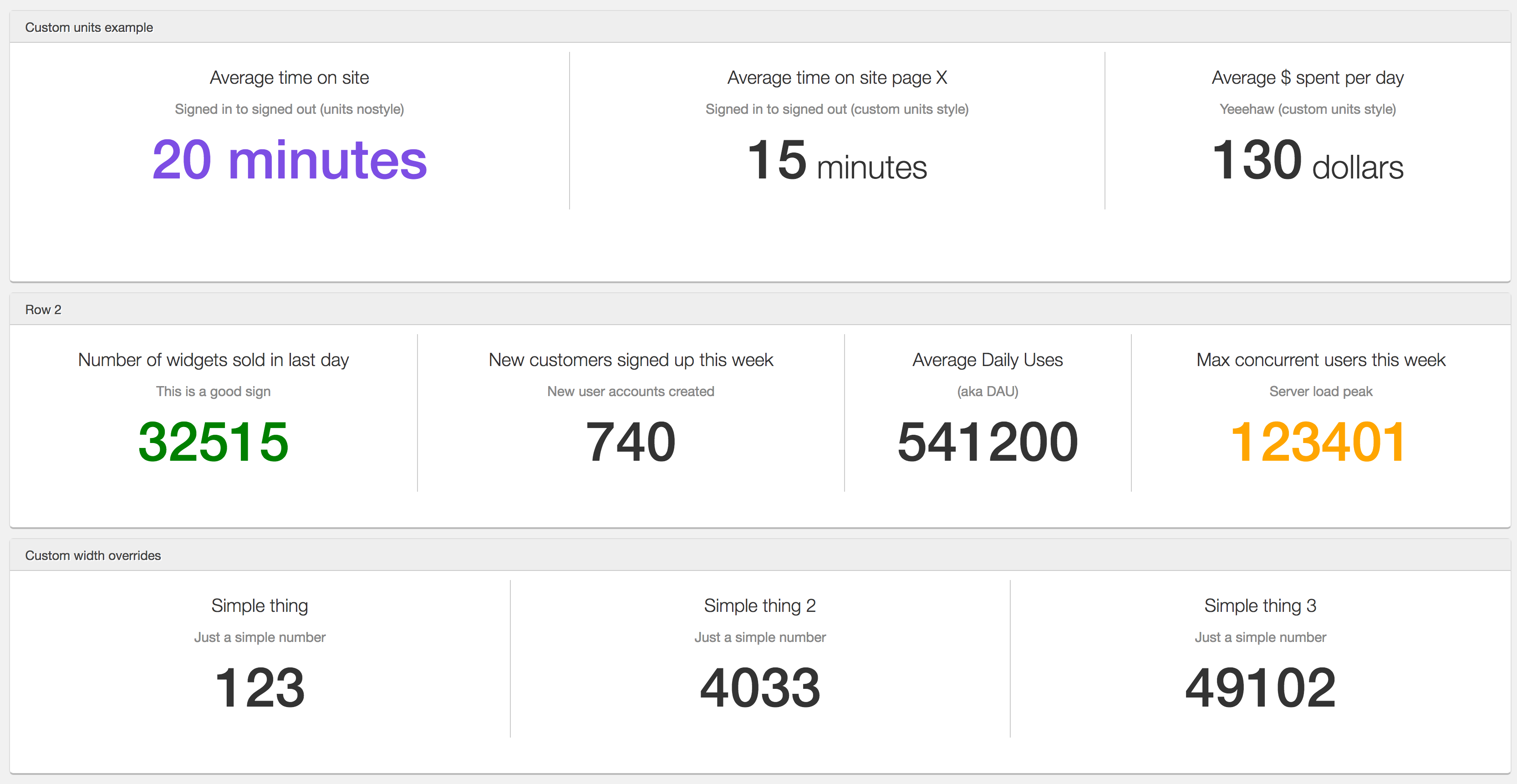Click the Average $ spent per day title
This screenshot has width=1517, height=784.
(x=1308, y=77)
